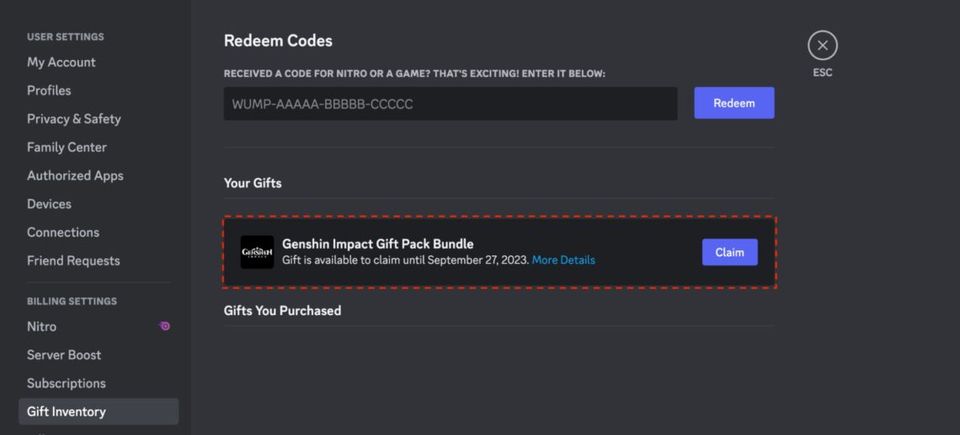Go to Profiles settings

pos(49,90)
